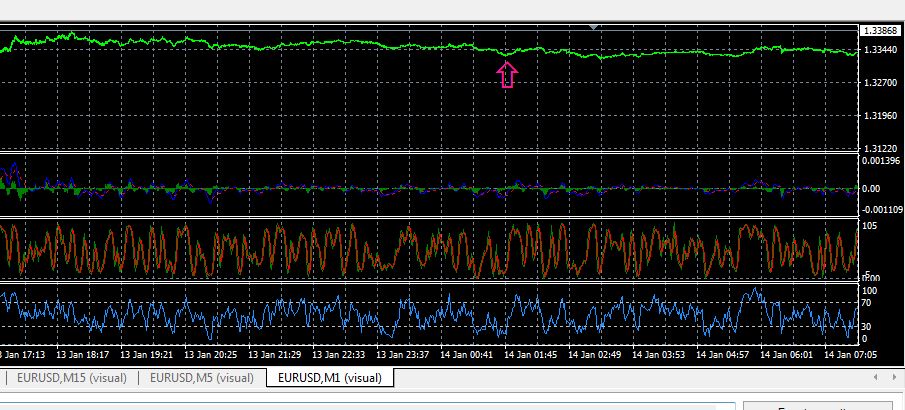Click the 14 Jan 04:57 time label
The width and height of the screenshot is (905, 410).
721,355
